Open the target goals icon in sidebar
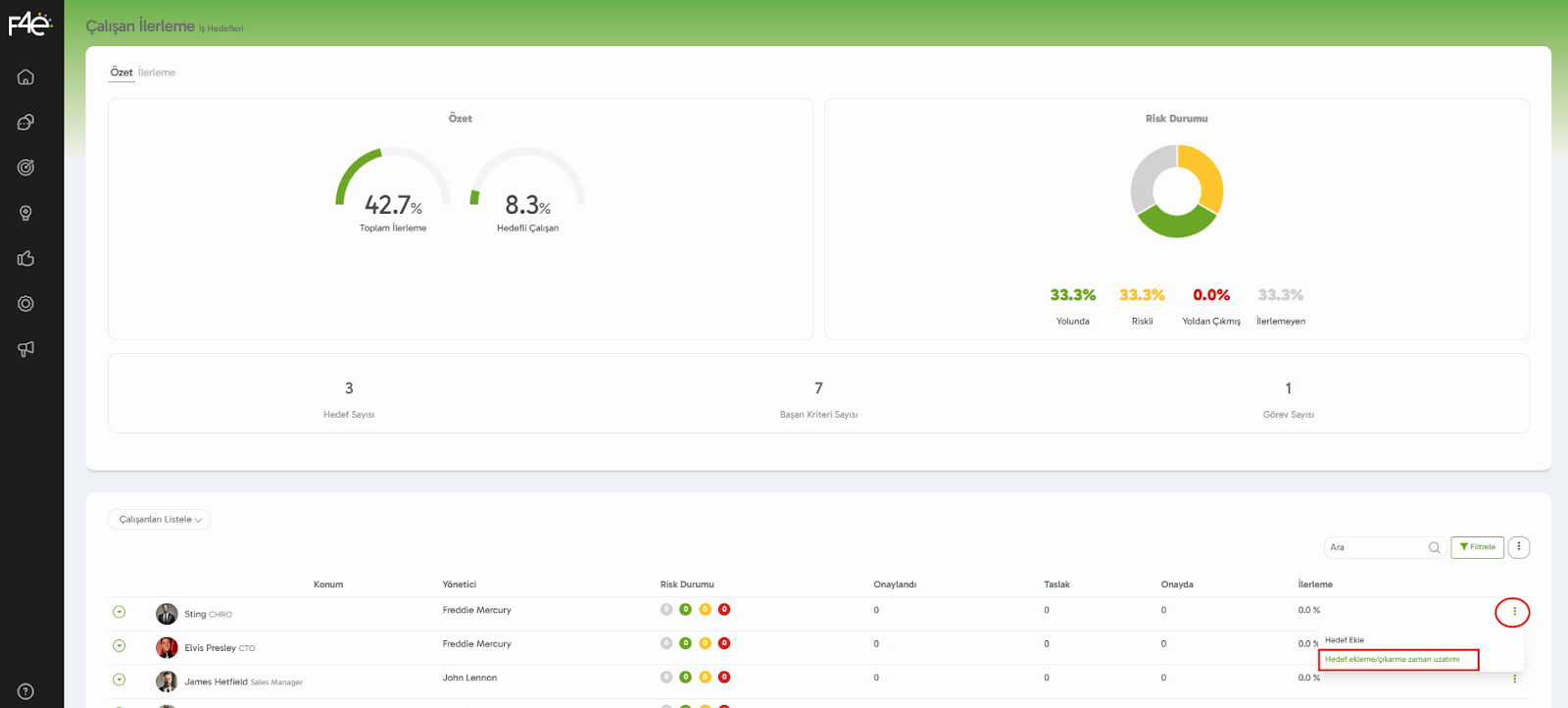1568x708 pixels. coord(25,168)
